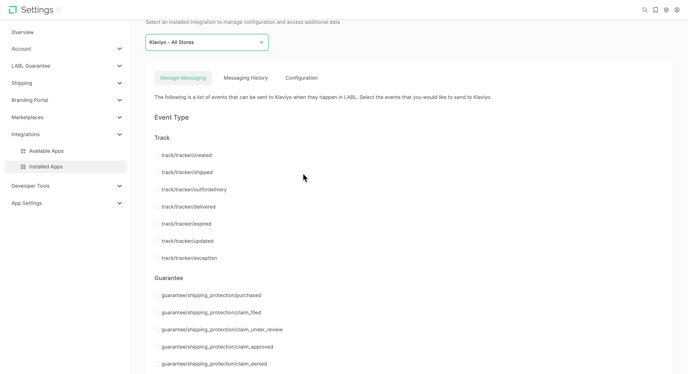Expand the Developer Tools chevron
688x374 pixels.
coord(119,186)
